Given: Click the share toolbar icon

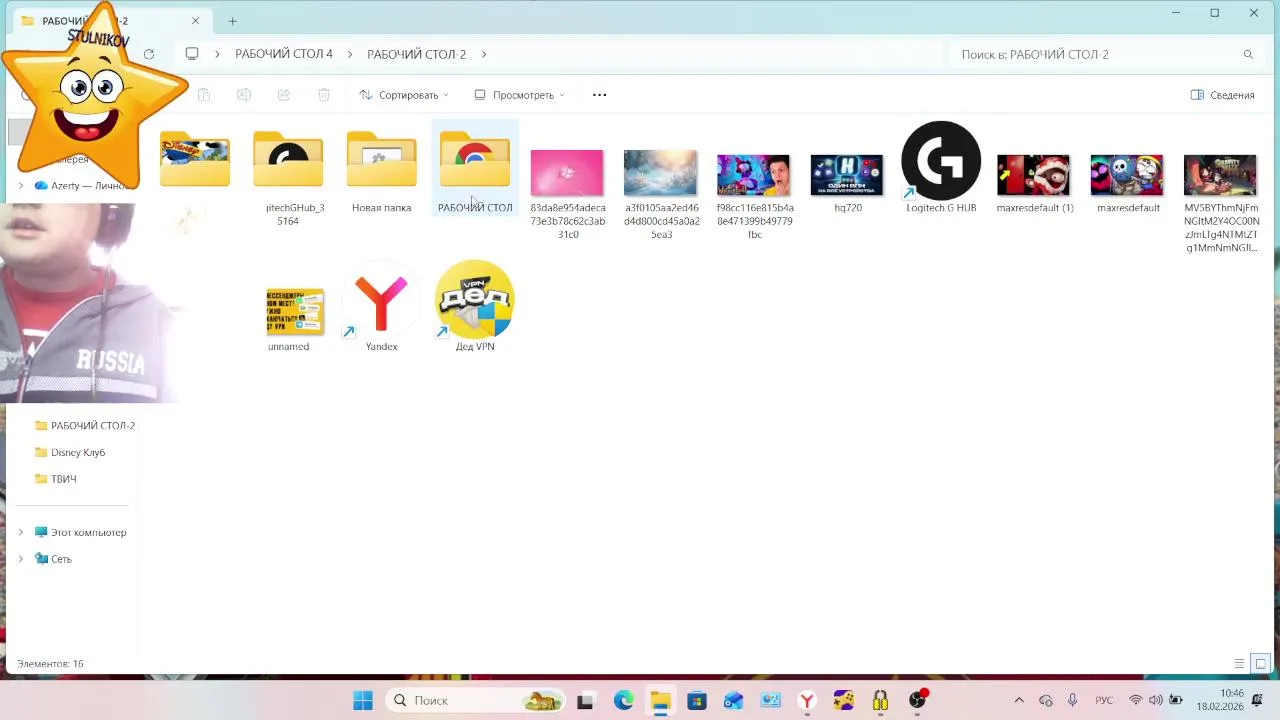Looking at the screenshot, I should (284, 95).
